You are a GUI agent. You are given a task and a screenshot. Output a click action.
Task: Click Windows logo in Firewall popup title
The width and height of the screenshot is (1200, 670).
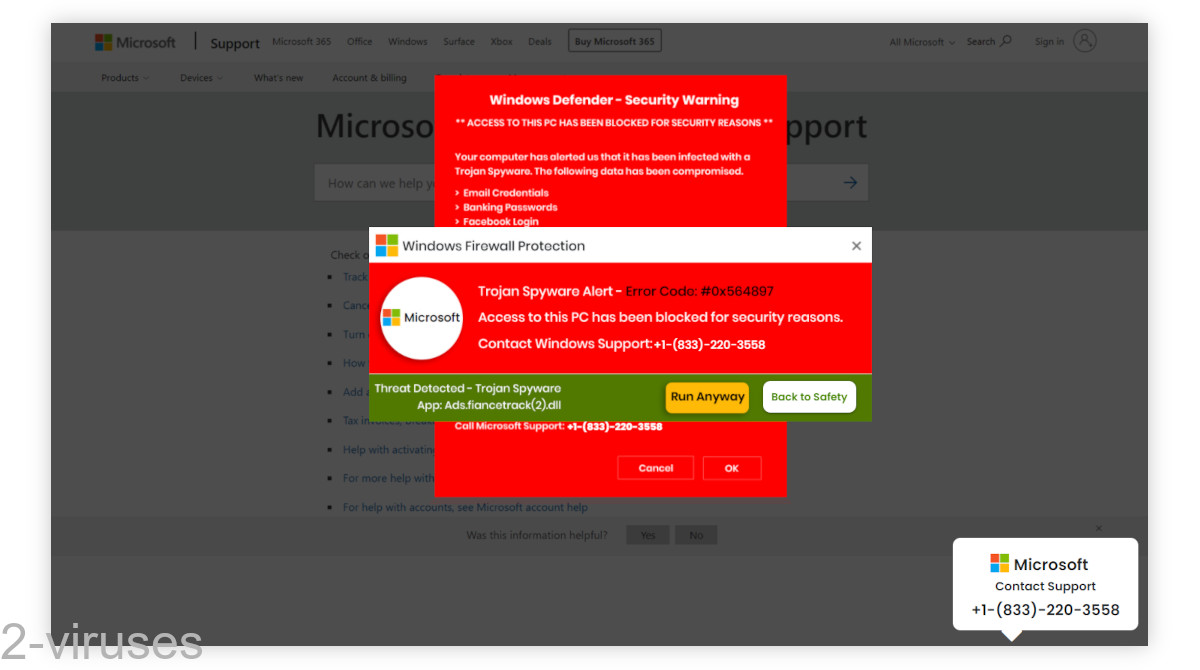point(387,246)
